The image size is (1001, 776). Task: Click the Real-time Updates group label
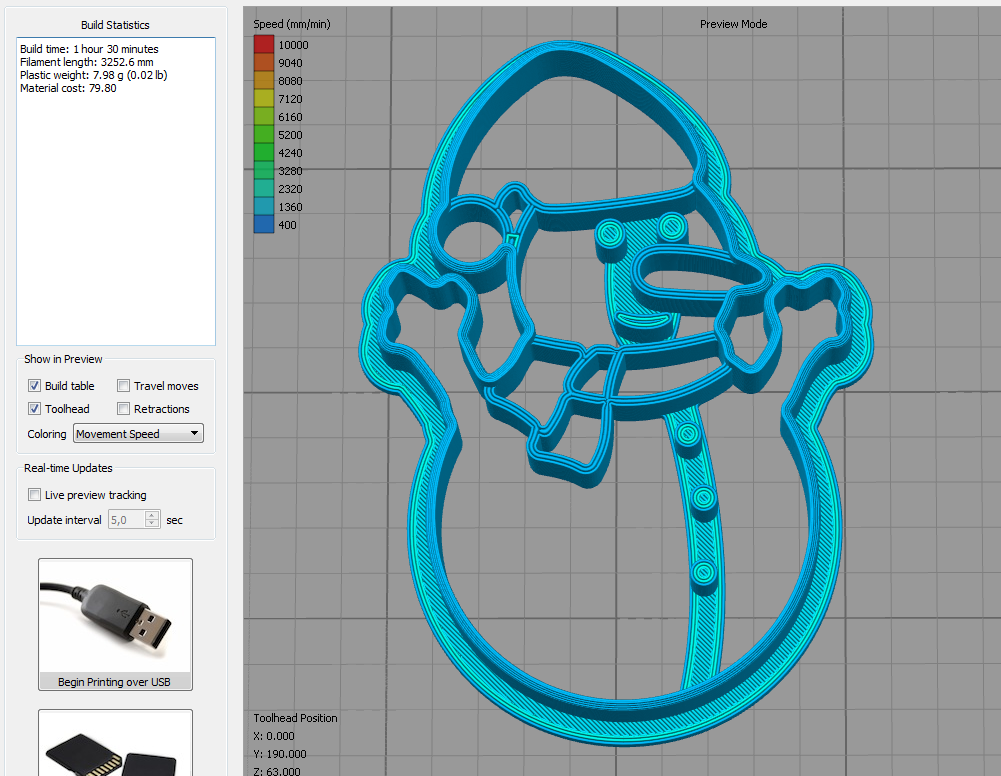click(68, 468)
